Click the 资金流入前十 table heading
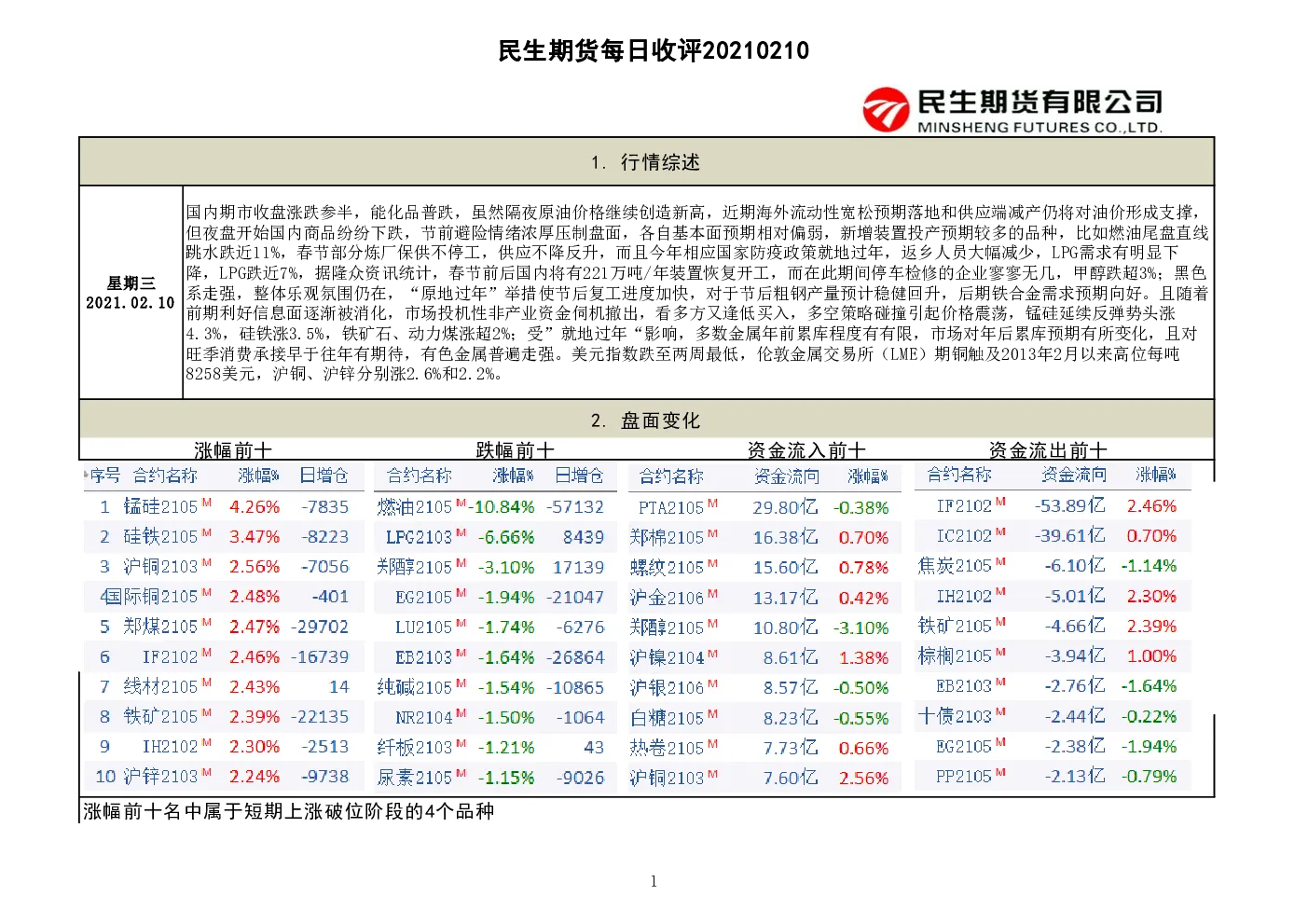Image resolution: width=1308 pixels, height=924 pixels. 806,450
